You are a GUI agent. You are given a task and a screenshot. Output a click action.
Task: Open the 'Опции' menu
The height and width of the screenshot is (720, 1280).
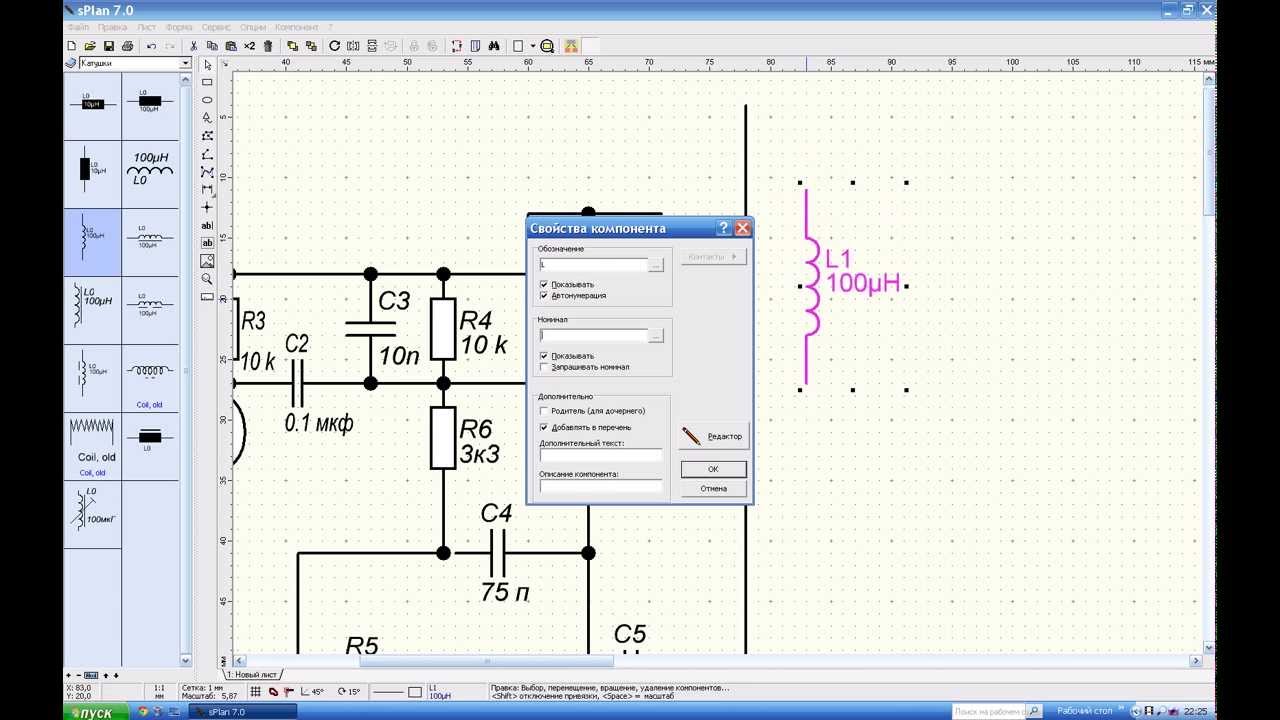point(254,27)
